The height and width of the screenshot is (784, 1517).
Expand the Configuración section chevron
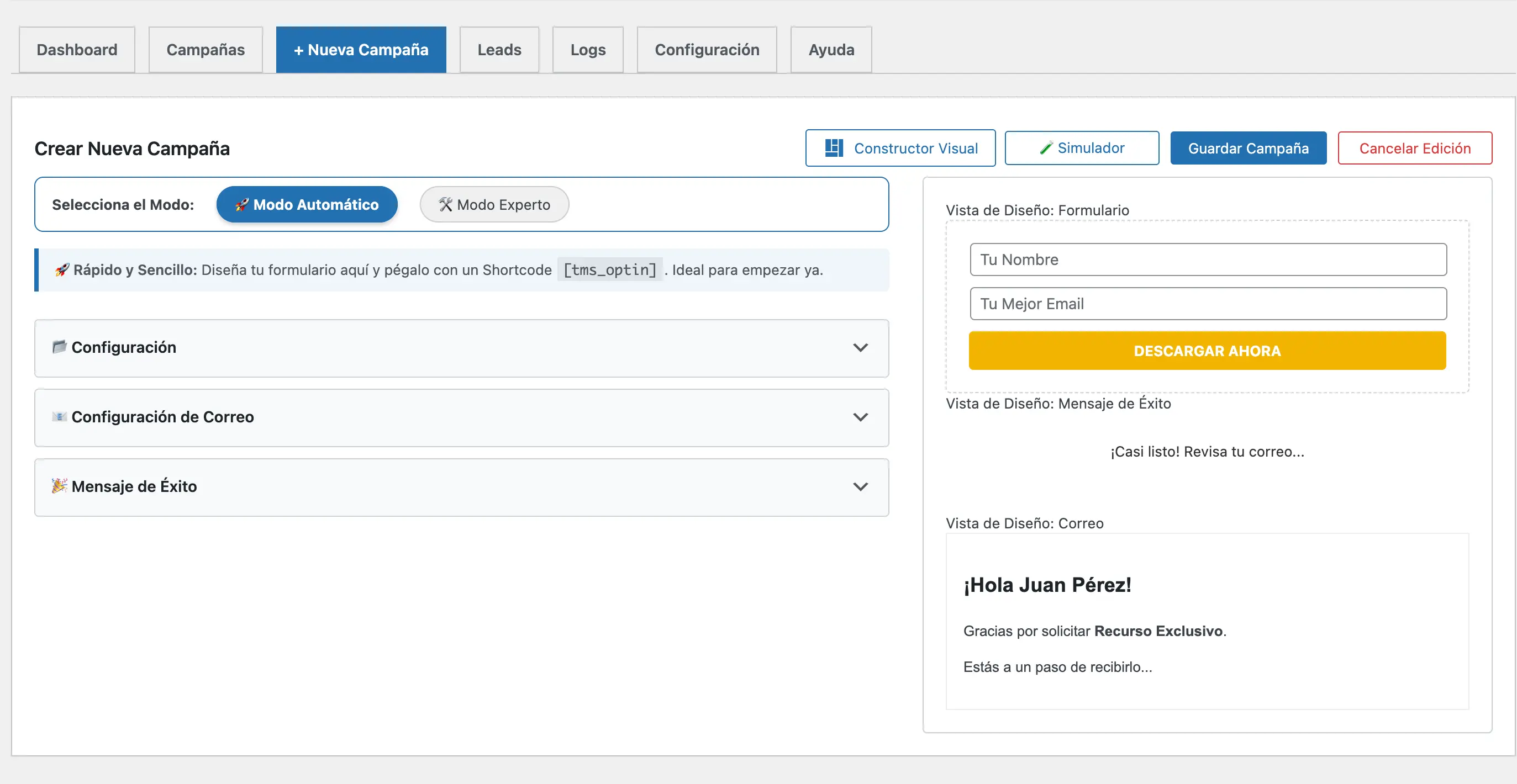tap(860, 348)
